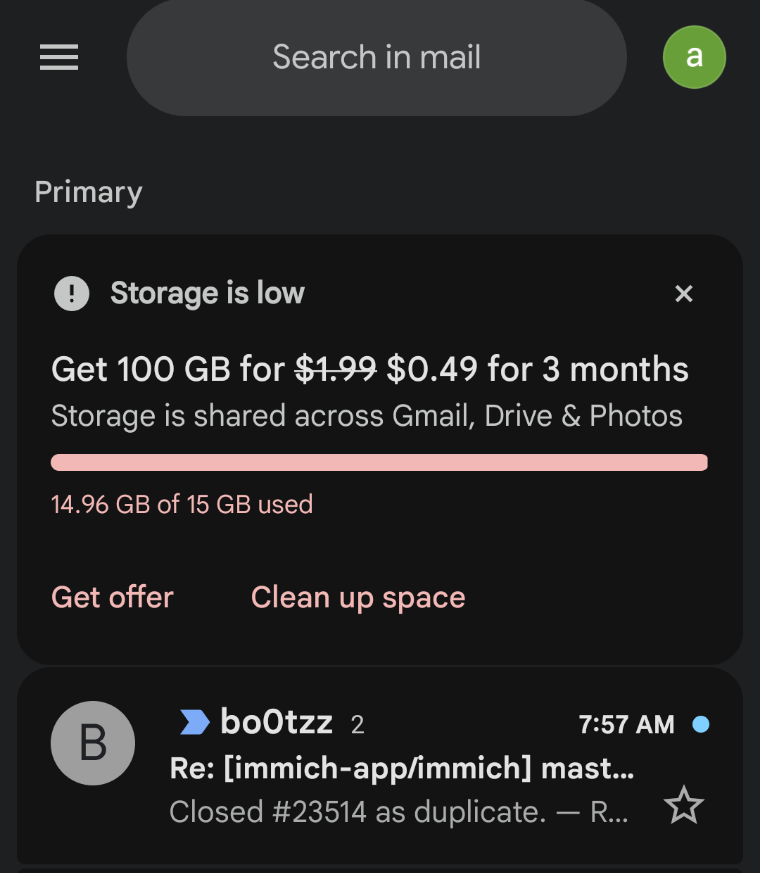Tap the storage warning exclamation icon
The width and height of the screenshot is (760, 873).
pos(71,294)
